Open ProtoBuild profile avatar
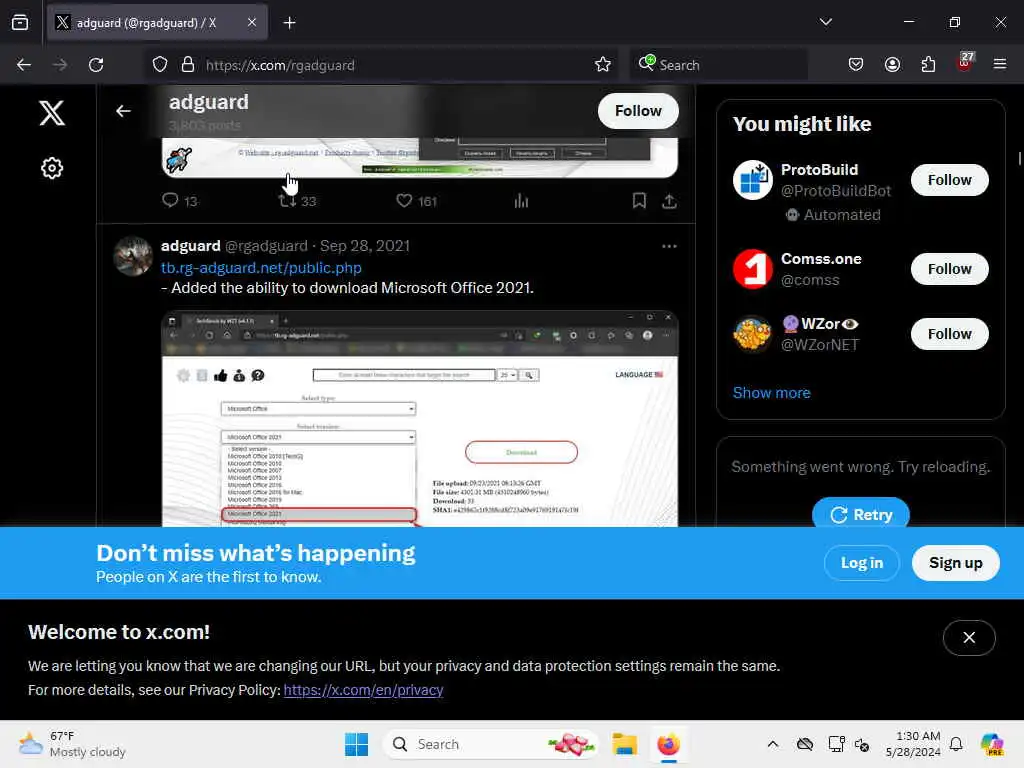 pyautogui.click(x=752, y=180)
